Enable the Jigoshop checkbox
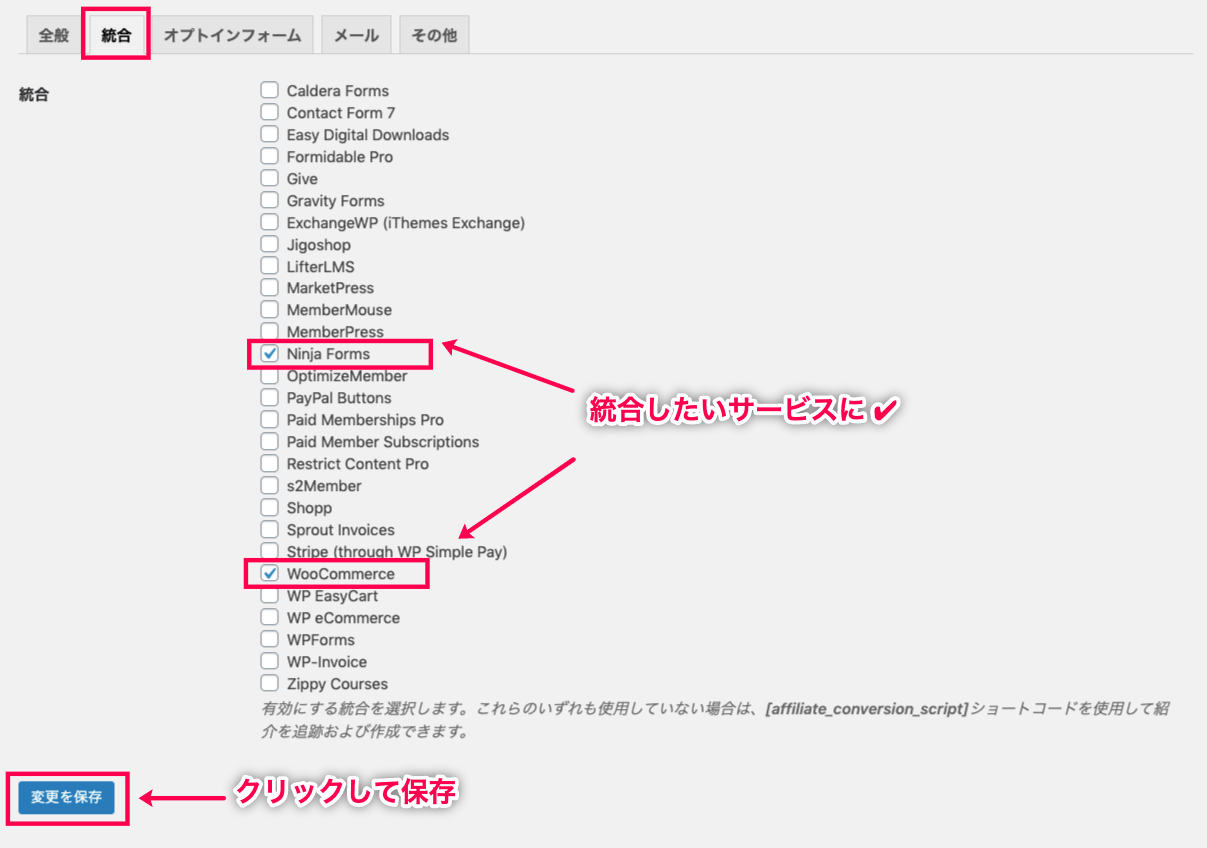This screenshot has width=1207, height=848. 269,244
